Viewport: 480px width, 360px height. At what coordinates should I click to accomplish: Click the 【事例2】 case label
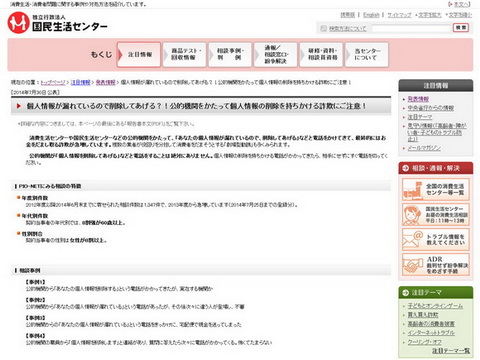[35, 300]
